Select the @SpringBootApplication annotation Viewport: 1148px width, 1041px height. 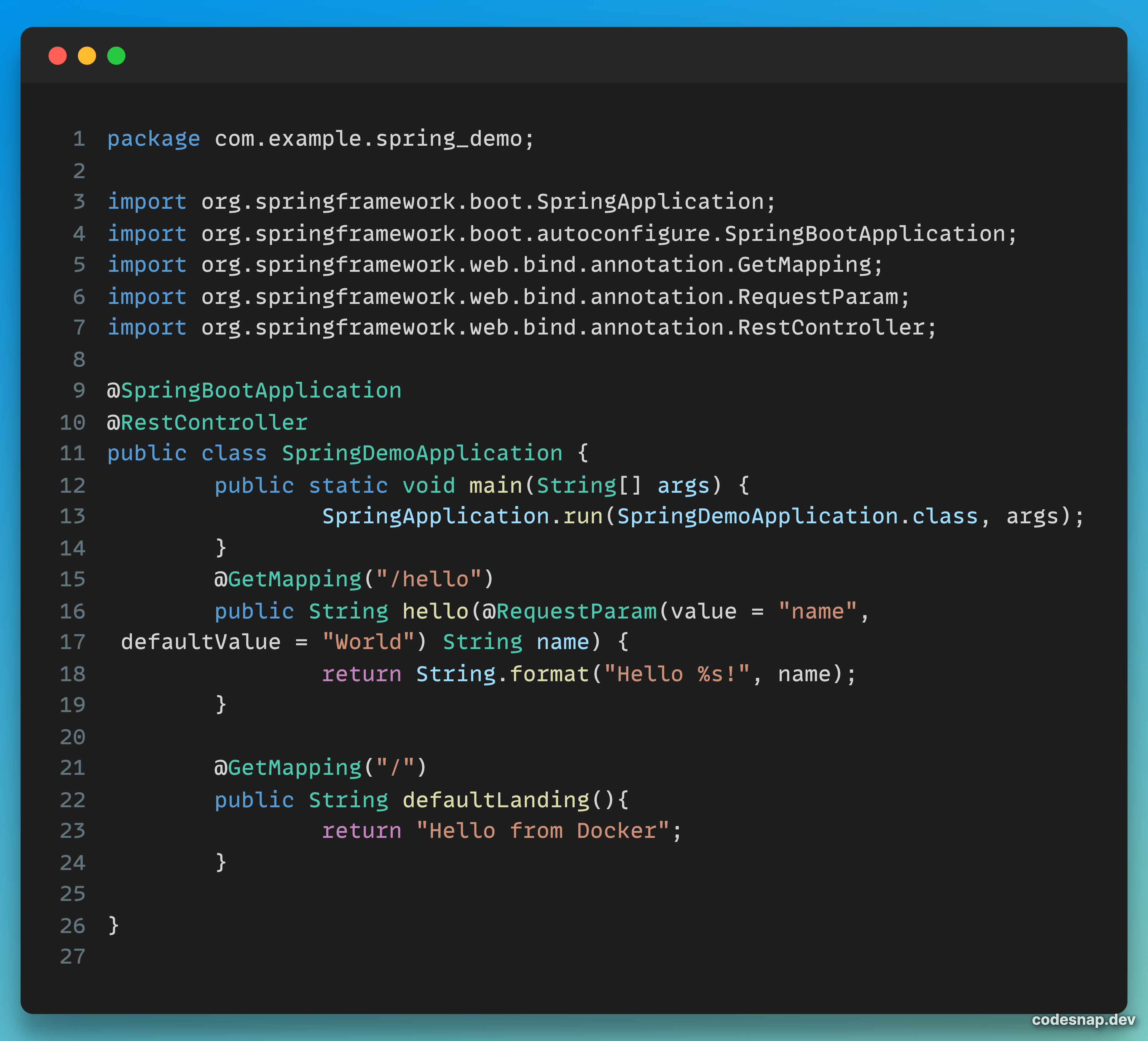tap(254, 389)
